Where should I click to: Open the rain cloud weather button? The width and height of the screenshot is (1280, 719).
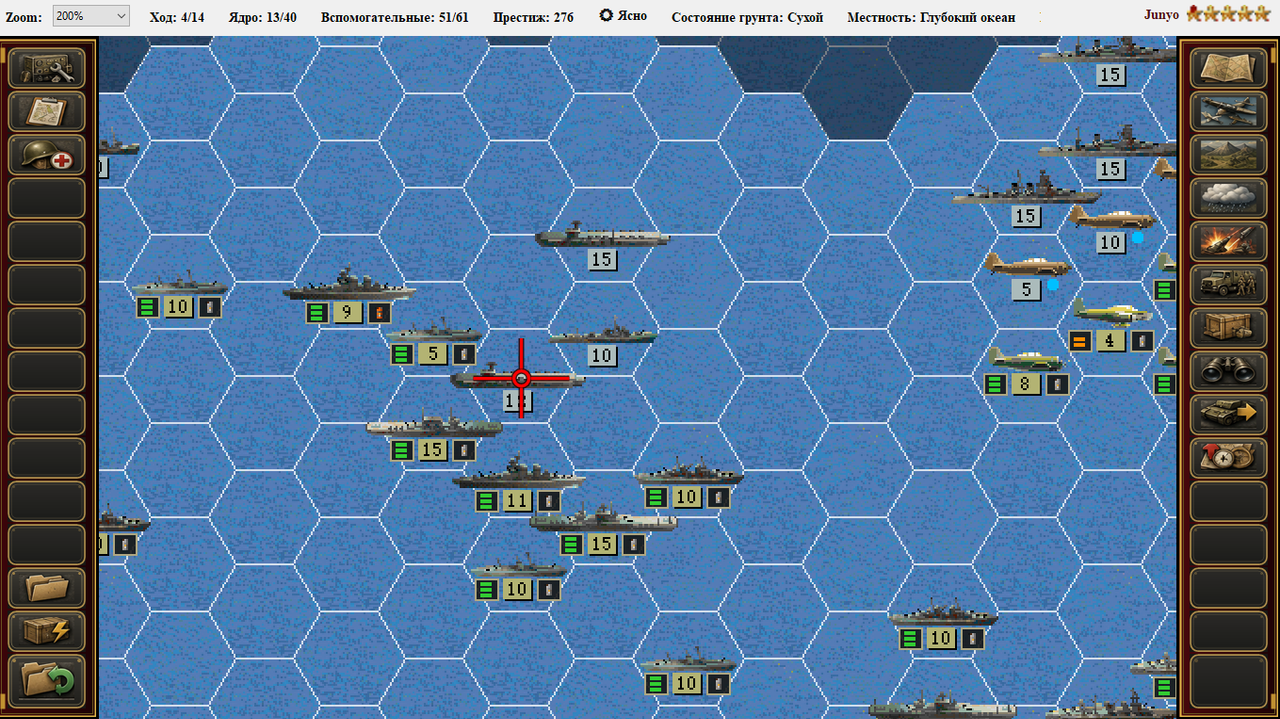tap(1227, 198)
